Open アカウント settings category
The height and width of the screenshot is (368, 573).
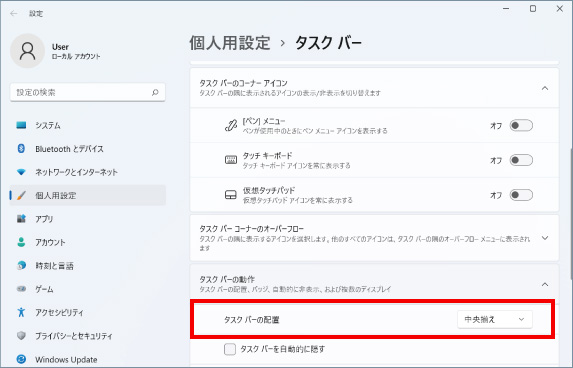[x=88, y=242]
